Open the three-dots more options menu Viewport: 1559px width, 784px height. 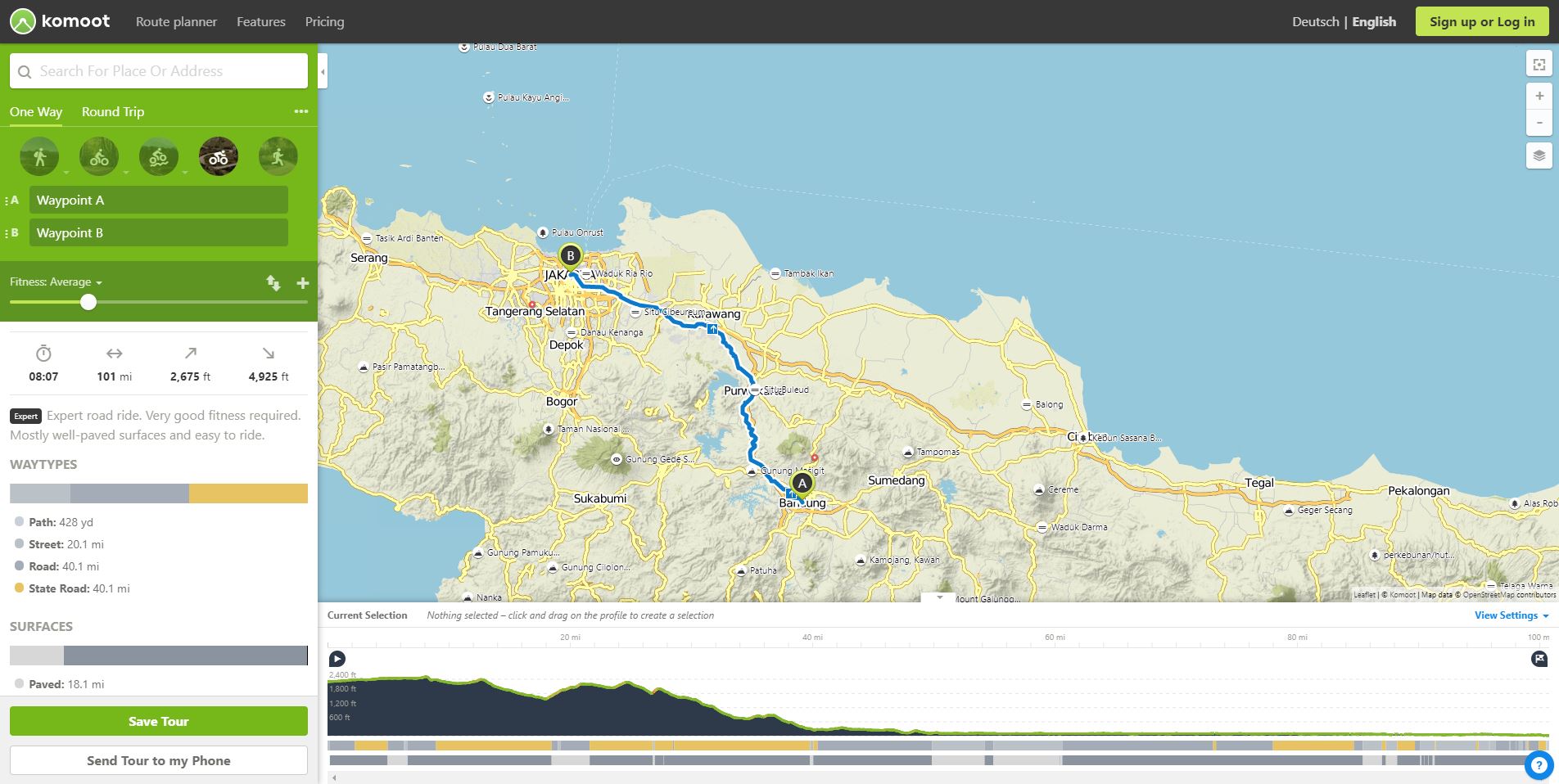pos(301,111)
